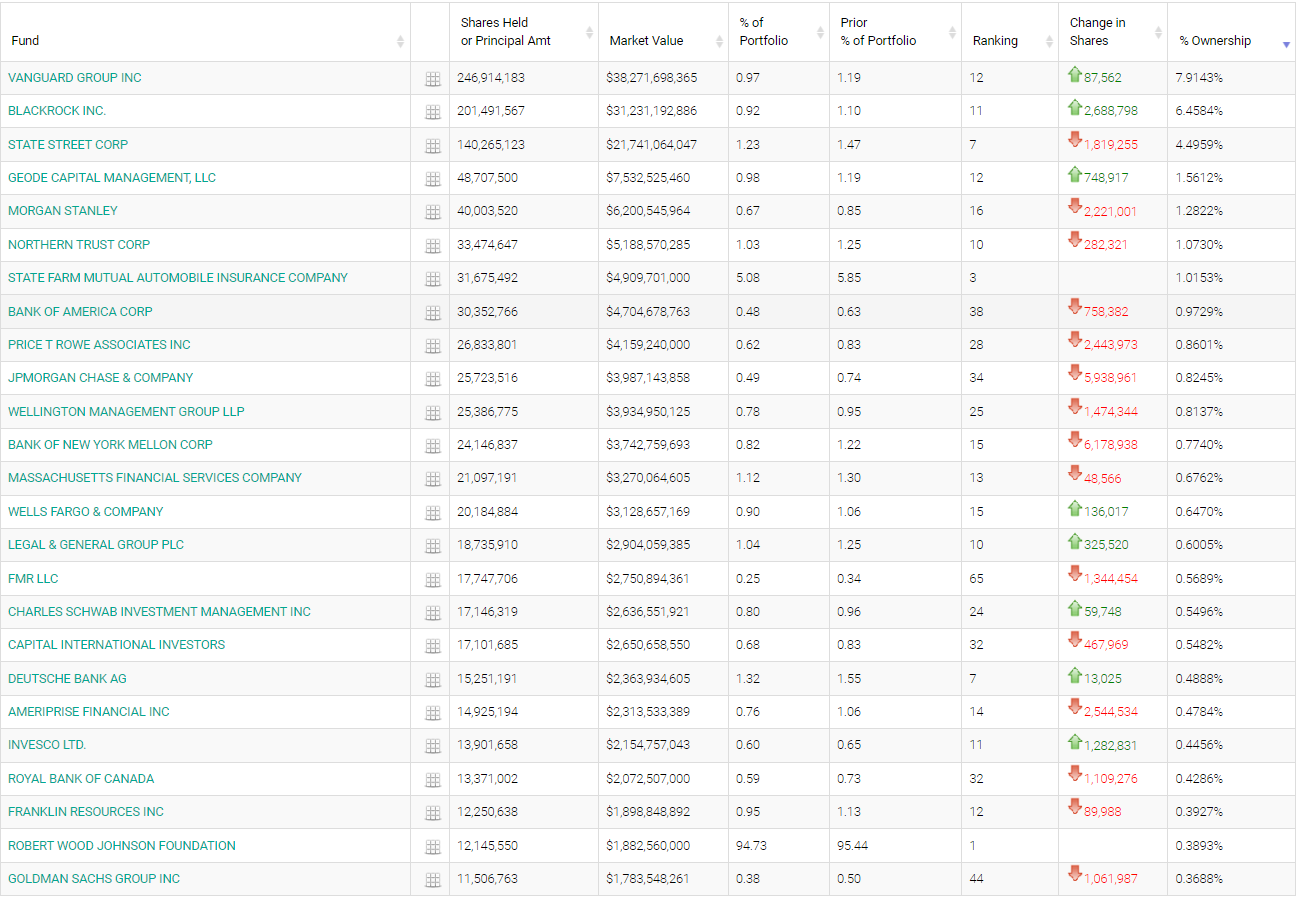Select market value $4,909,701,000
The height and width of the screenshot is (897, 1296).
click(648, 278)
